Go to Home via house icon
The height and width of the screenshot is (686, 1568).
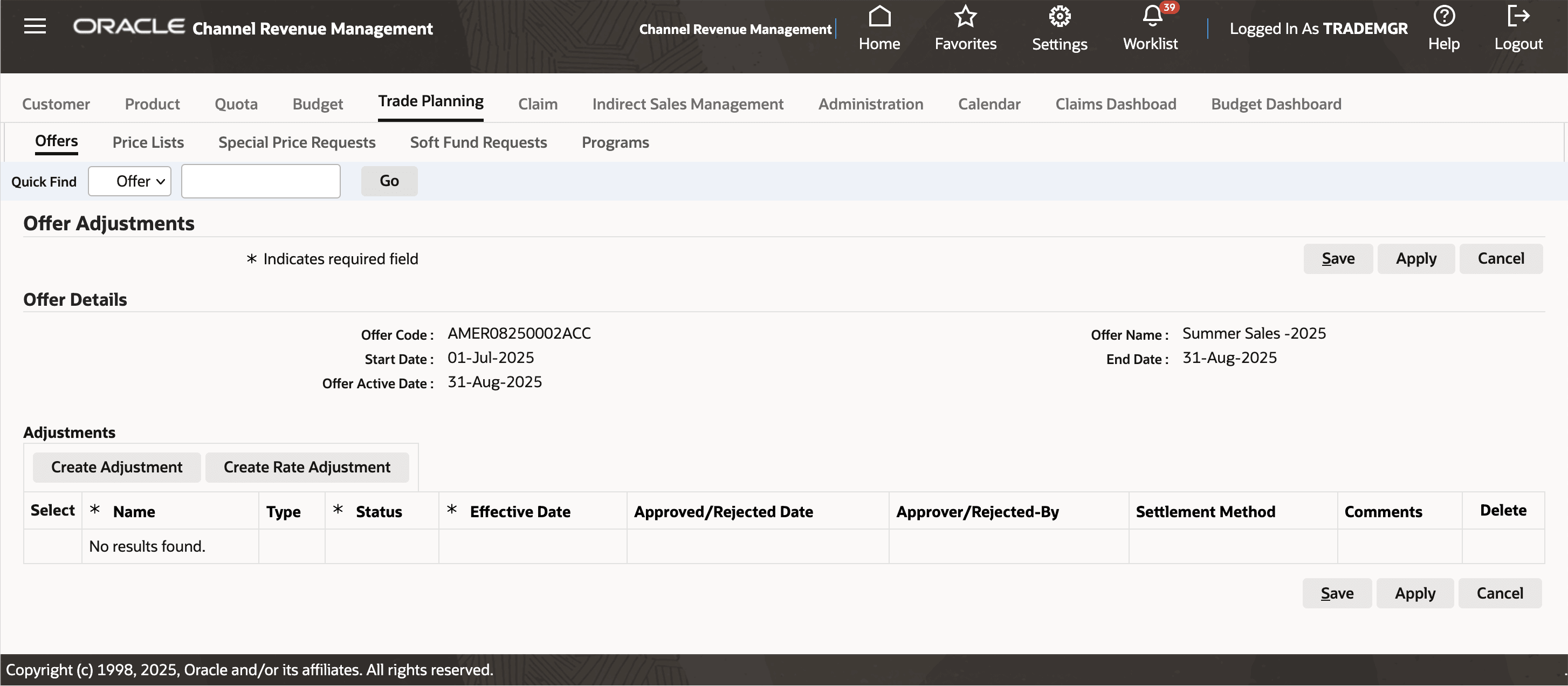coord(879,16)
